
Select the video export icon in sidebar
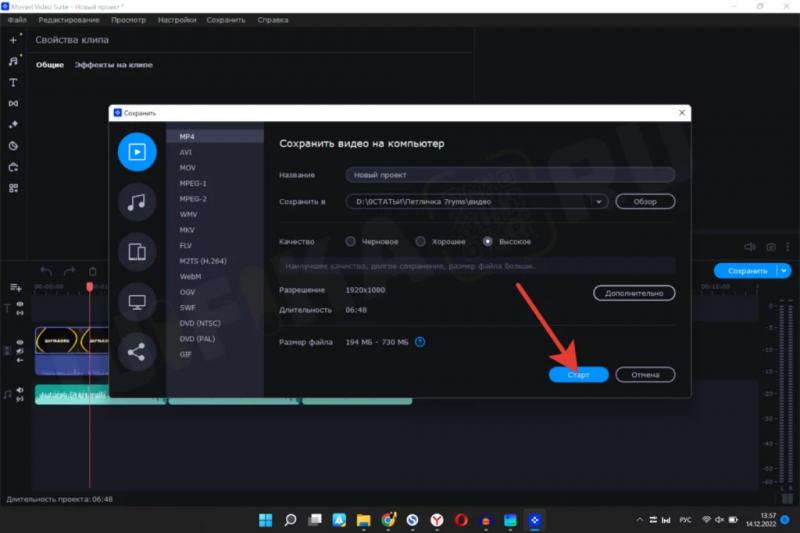[x=137, y=152]
